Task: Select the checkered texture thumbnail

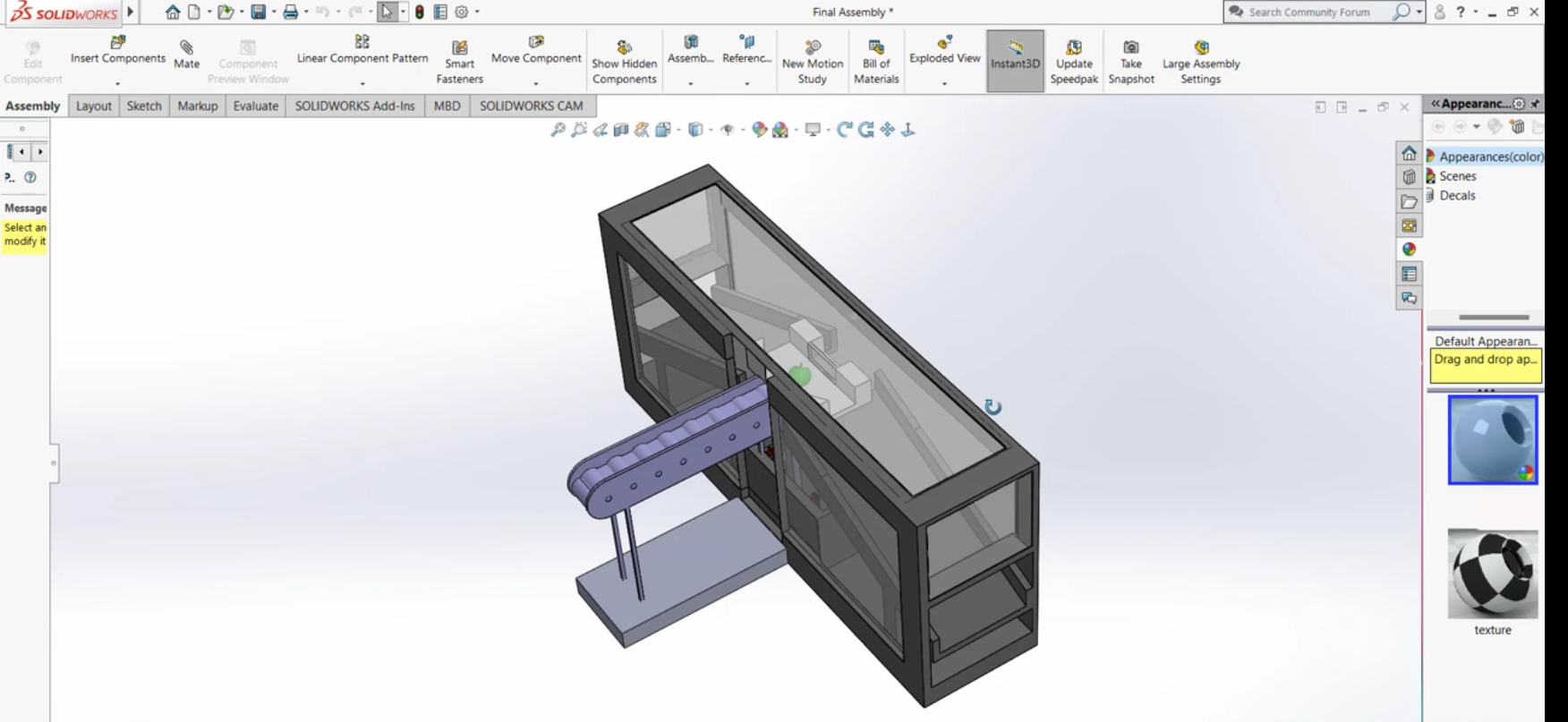Action: [1493, 573]
